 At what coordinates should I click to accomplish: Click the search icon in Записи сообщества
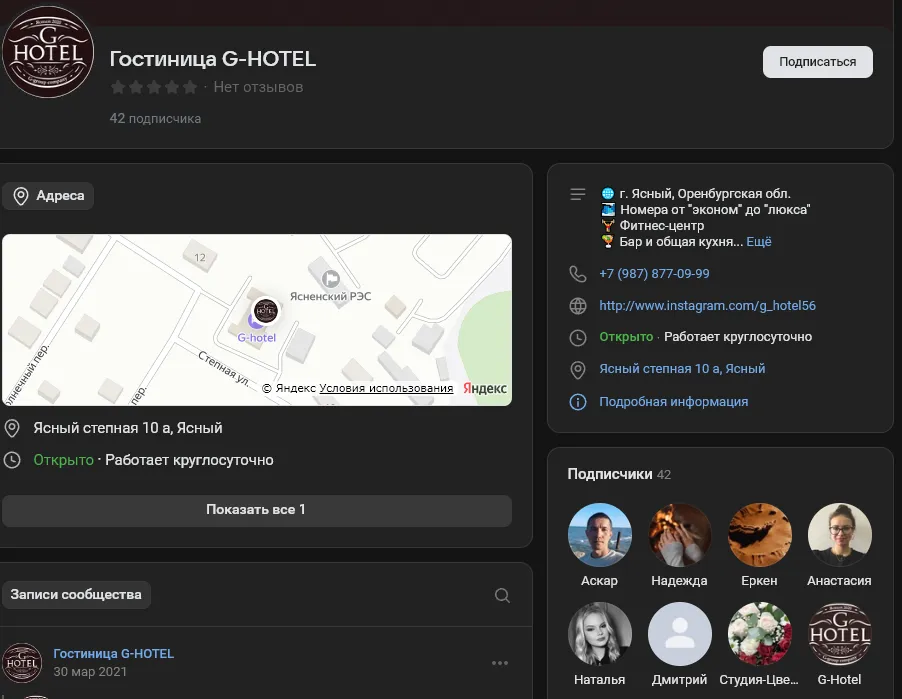(501, 594)
